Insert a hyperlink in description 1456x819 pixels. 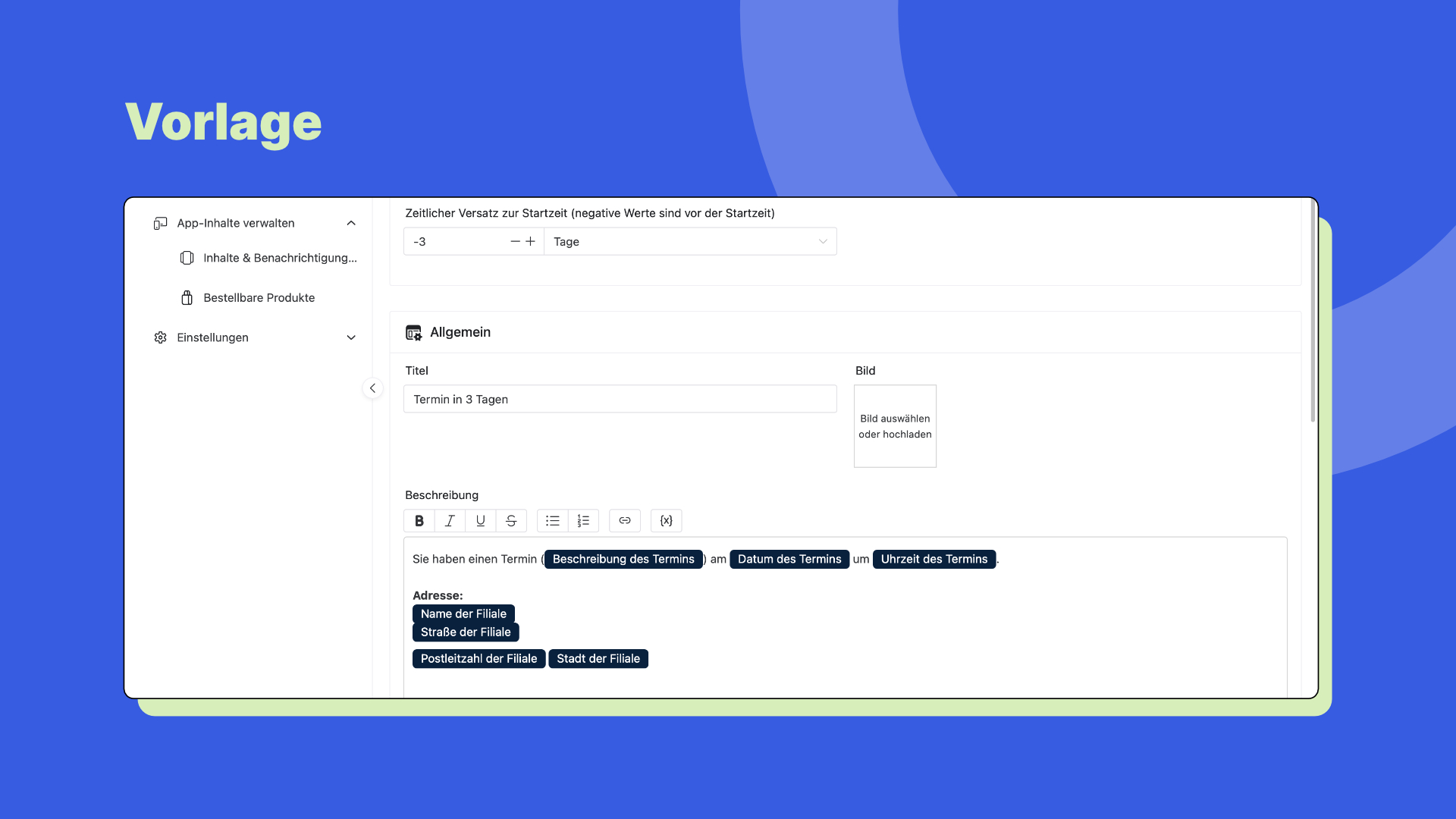[x=625, y=521]
